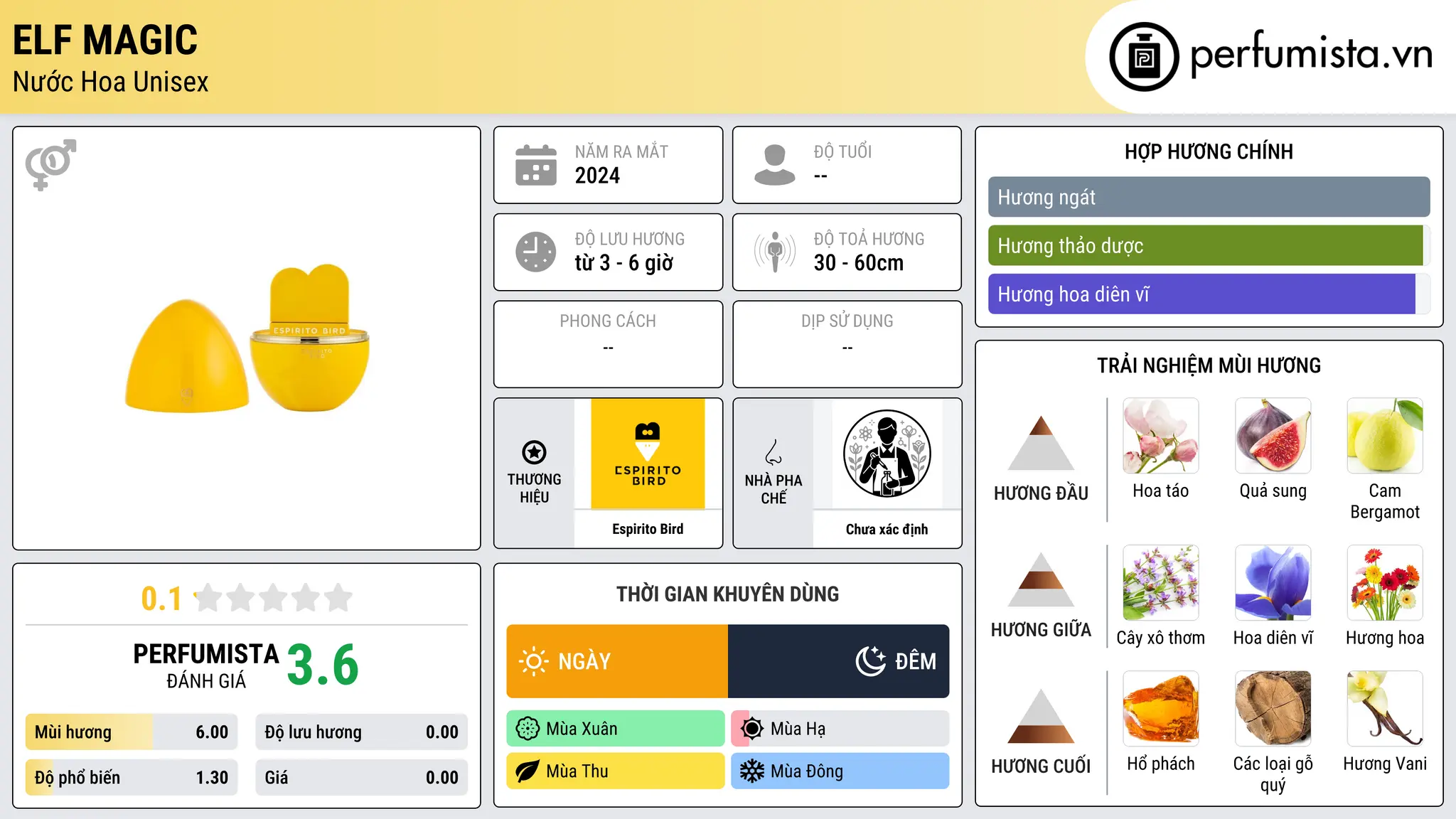The height and width of the screenshot is (819, 1456).
Task: Click the perfumer illustration above Chưa xác định
Action: (887, 454)
